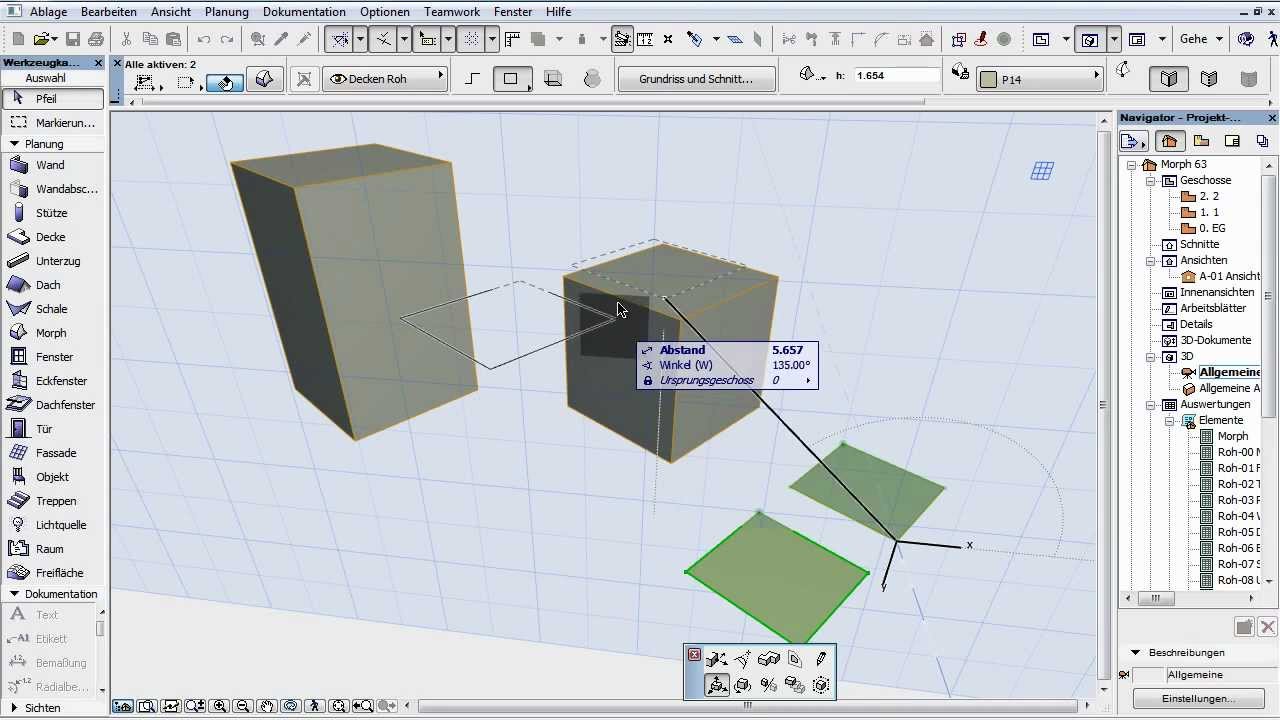Image resolution: width=1280 pixels, height=720 pixels.
Task: Click the Grundriss und Schnitt button
Action: [696, 79]
